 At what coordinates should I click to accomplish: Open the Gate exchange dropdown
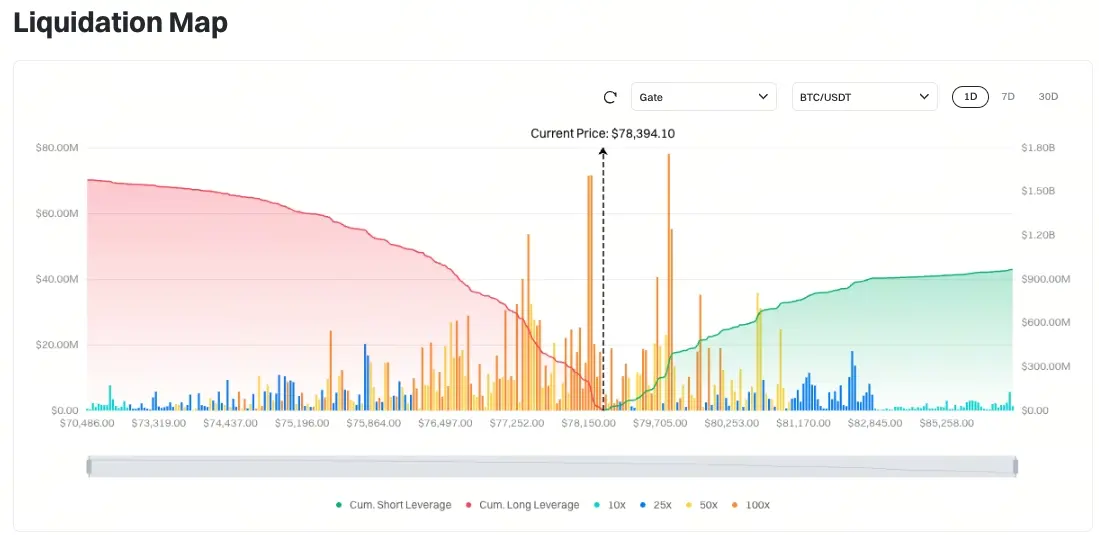click(x=704, y=97)
